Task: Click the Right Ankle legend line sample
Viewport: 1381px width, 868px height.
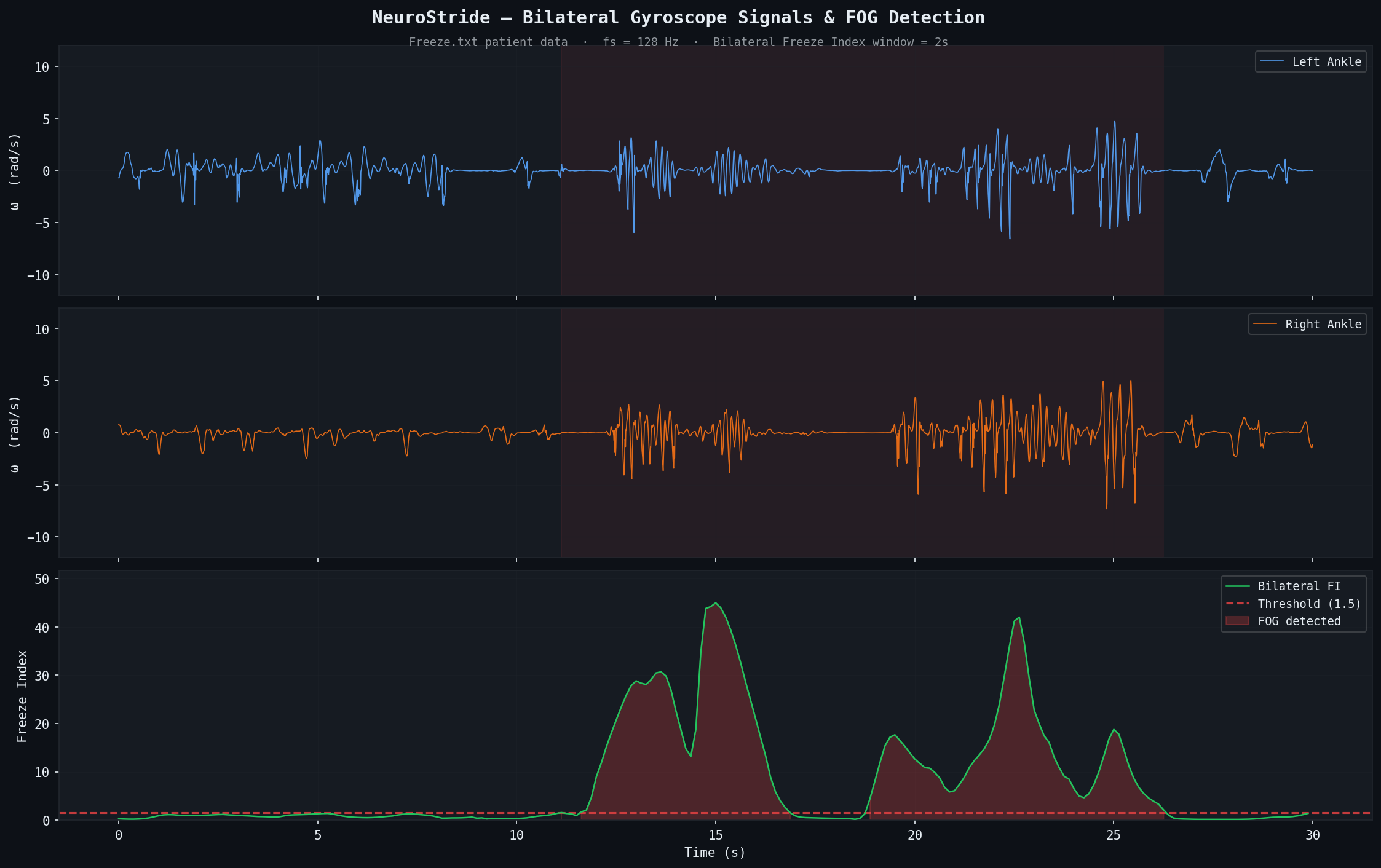Action: pos(1265,324)
